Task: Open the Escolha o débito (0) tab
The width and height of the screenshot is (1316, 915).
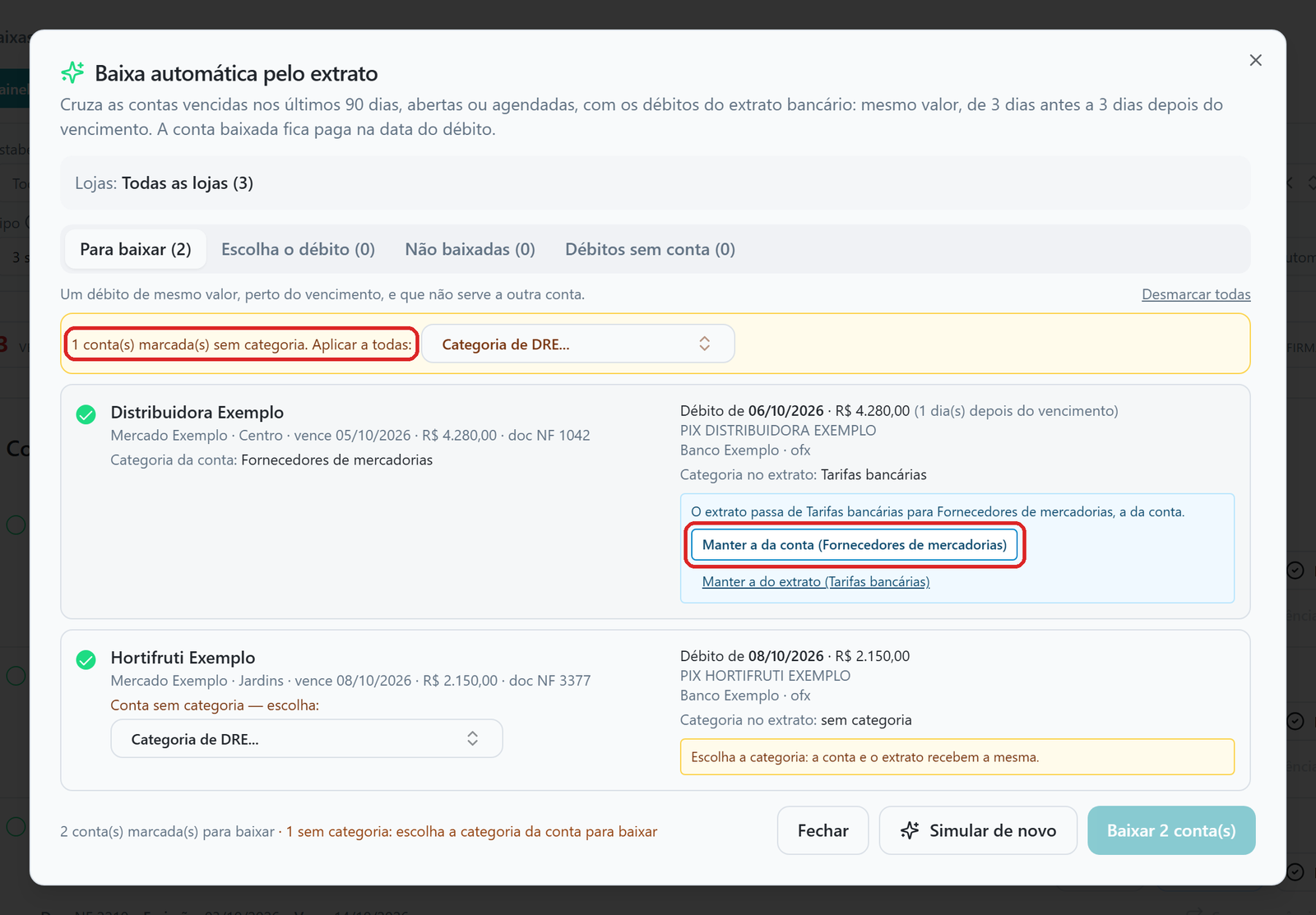Action: click(x=298, y=249)
